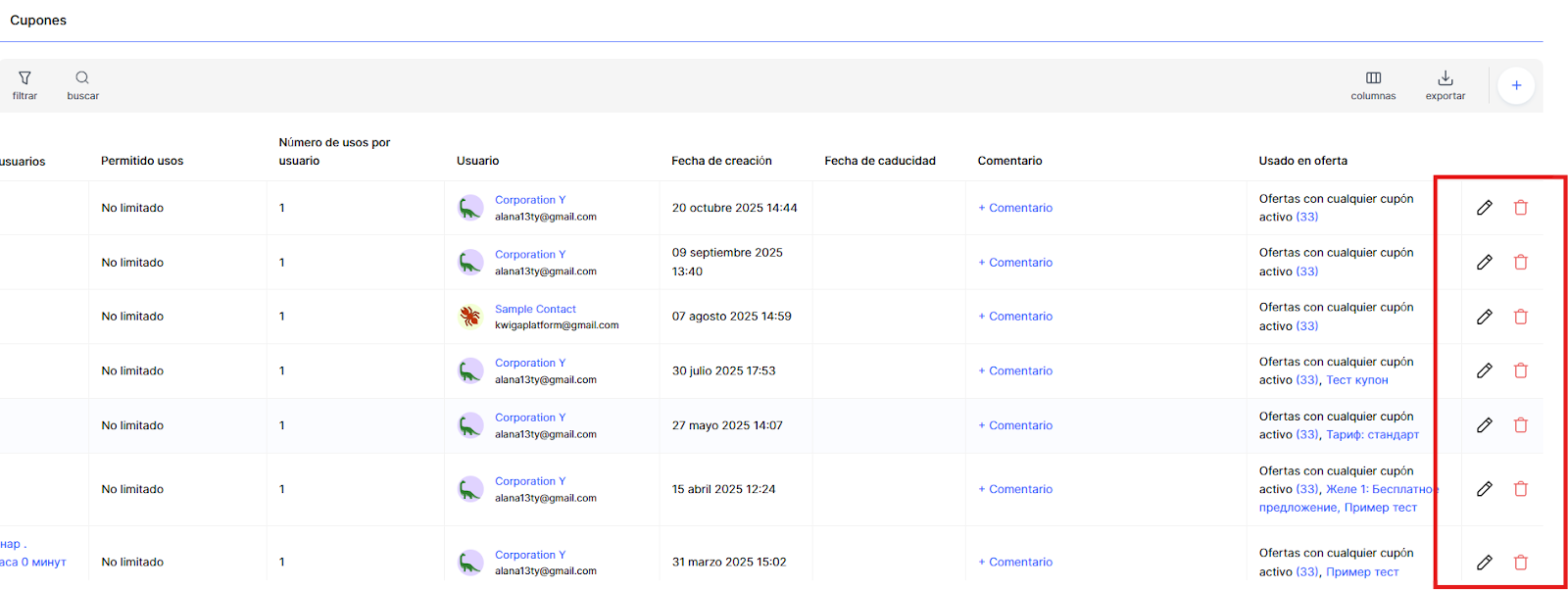
Task: Click the Sample Contact avatar thumbnail
Action: coord(470,317)
